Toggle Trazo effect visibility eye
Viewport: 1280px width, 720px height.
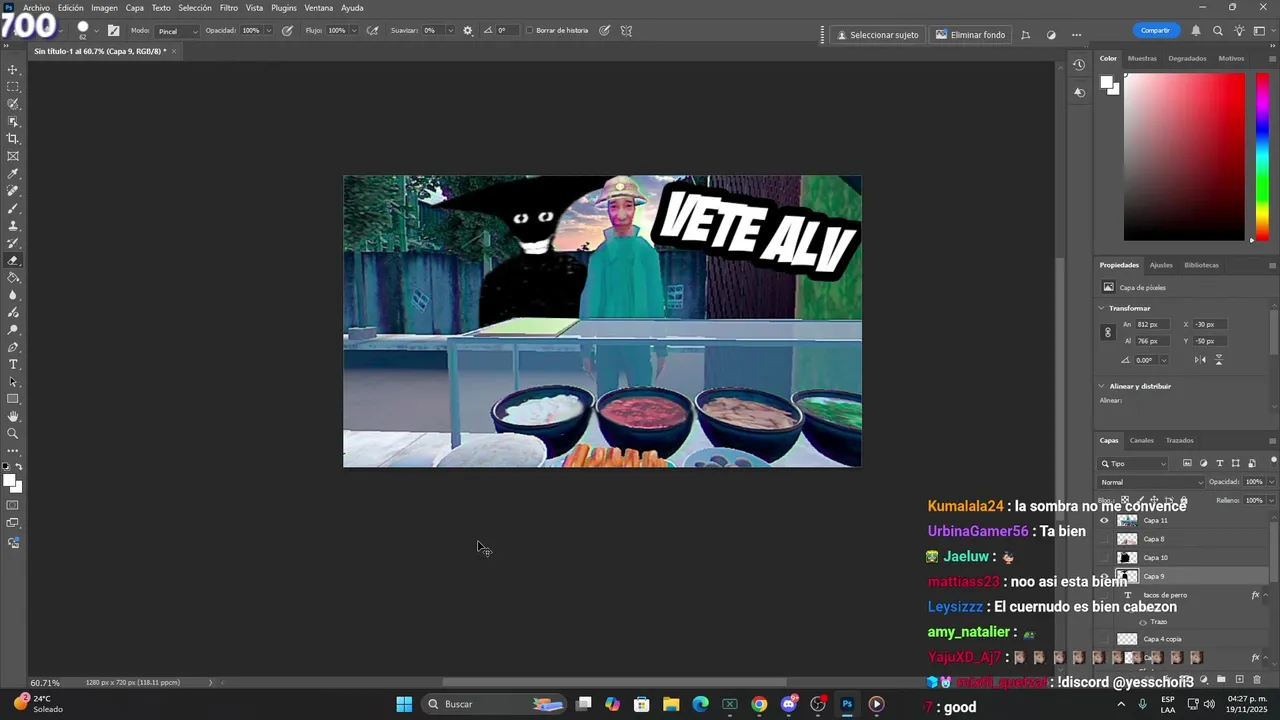pyautogui.click(x=1143, y=622)
